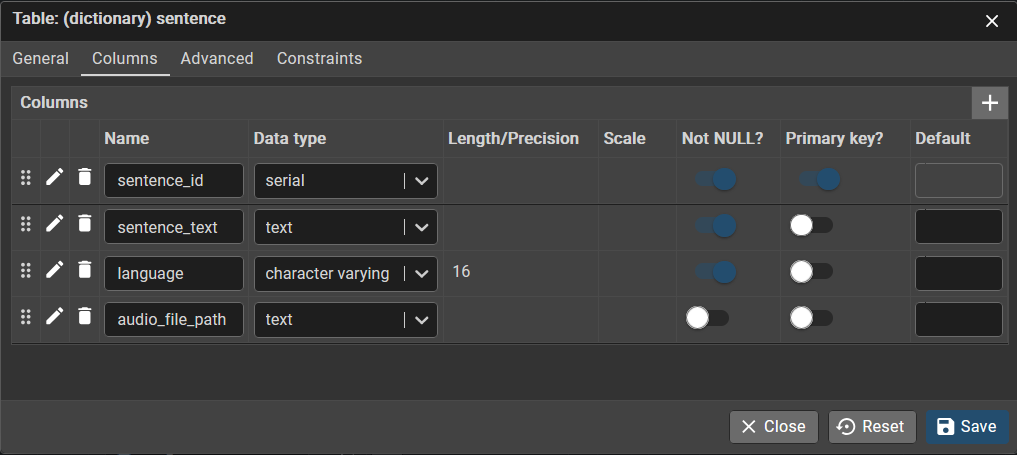Toggle Primary key for sentence_text
1017x455 pixels.
point(811,226)
